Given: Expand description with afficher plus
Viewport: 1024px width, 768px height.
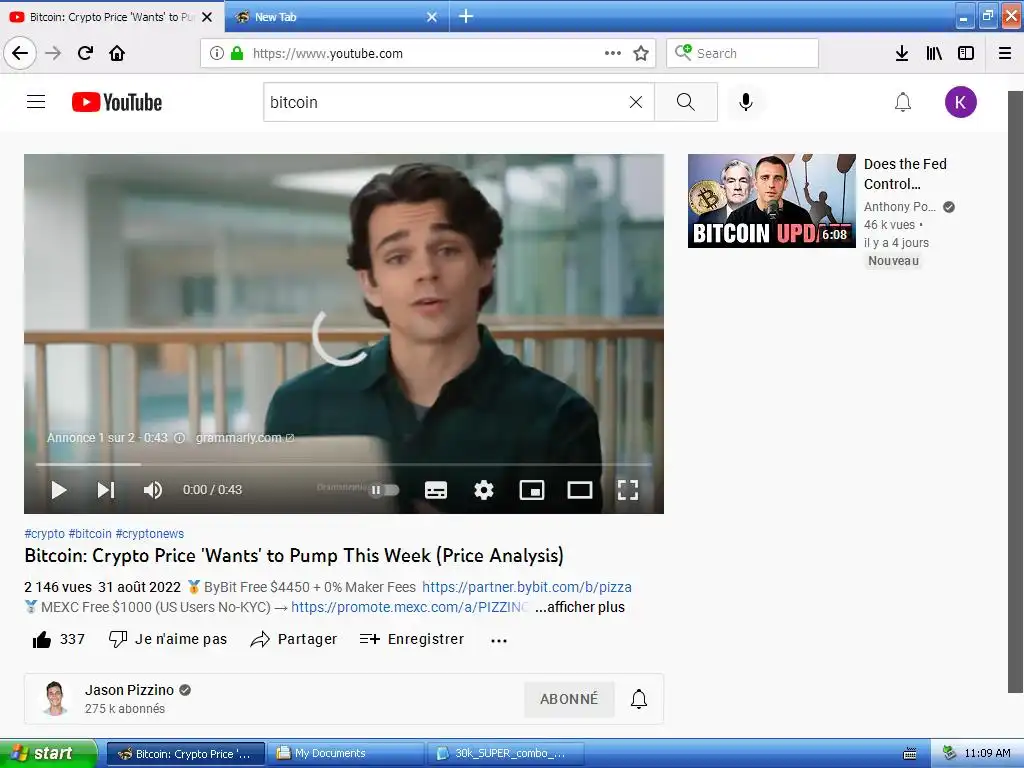Looking at the screenshot, I should tap(580, 607).
